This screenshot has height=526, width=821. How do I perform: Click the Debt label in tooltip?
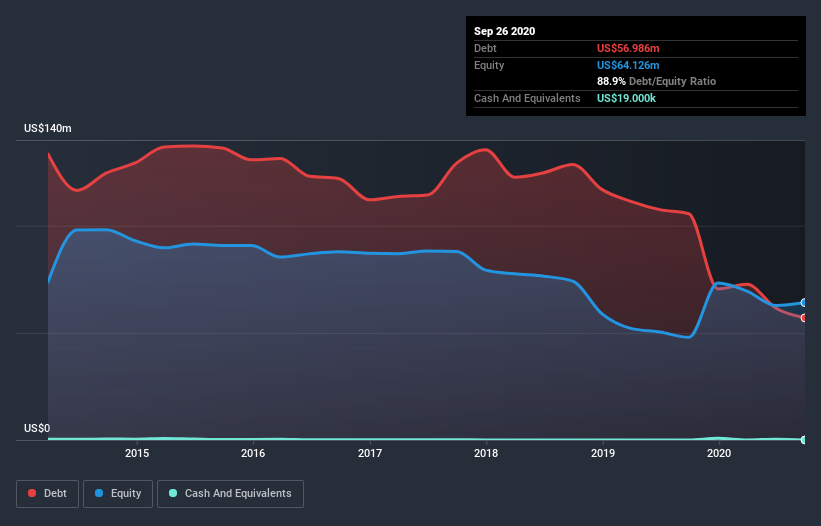485,48
